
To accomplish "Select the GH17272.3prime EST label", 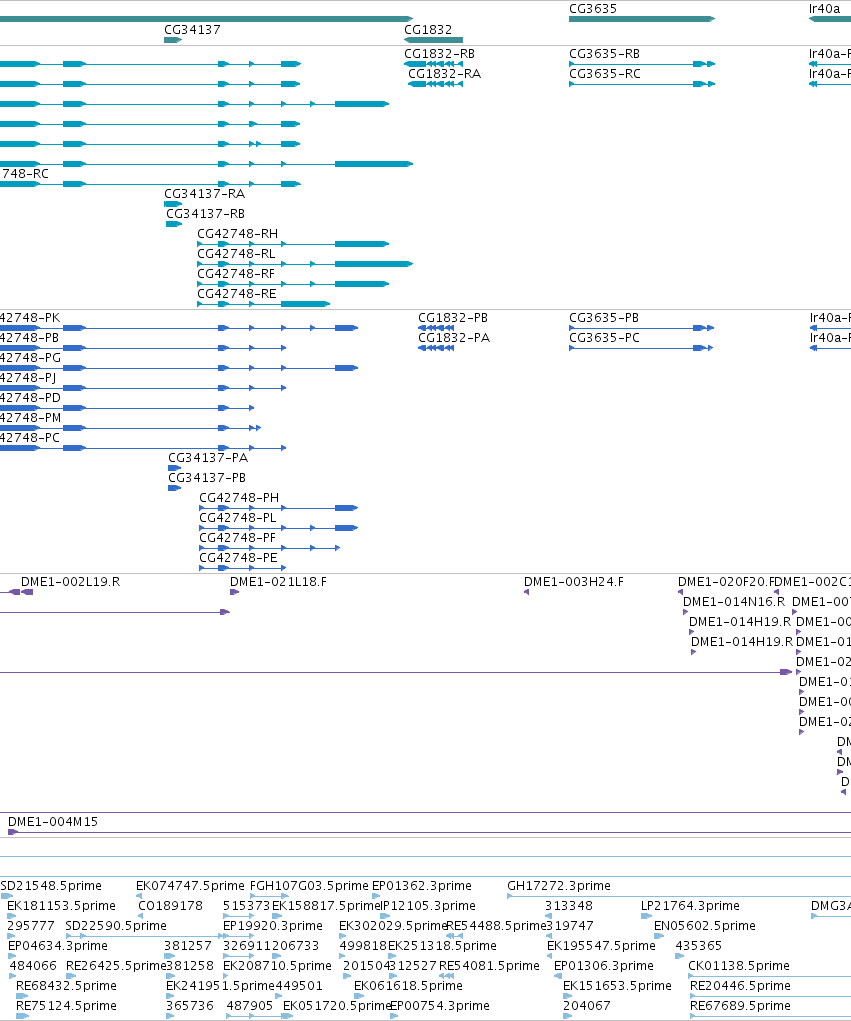I will coord(559,886).
